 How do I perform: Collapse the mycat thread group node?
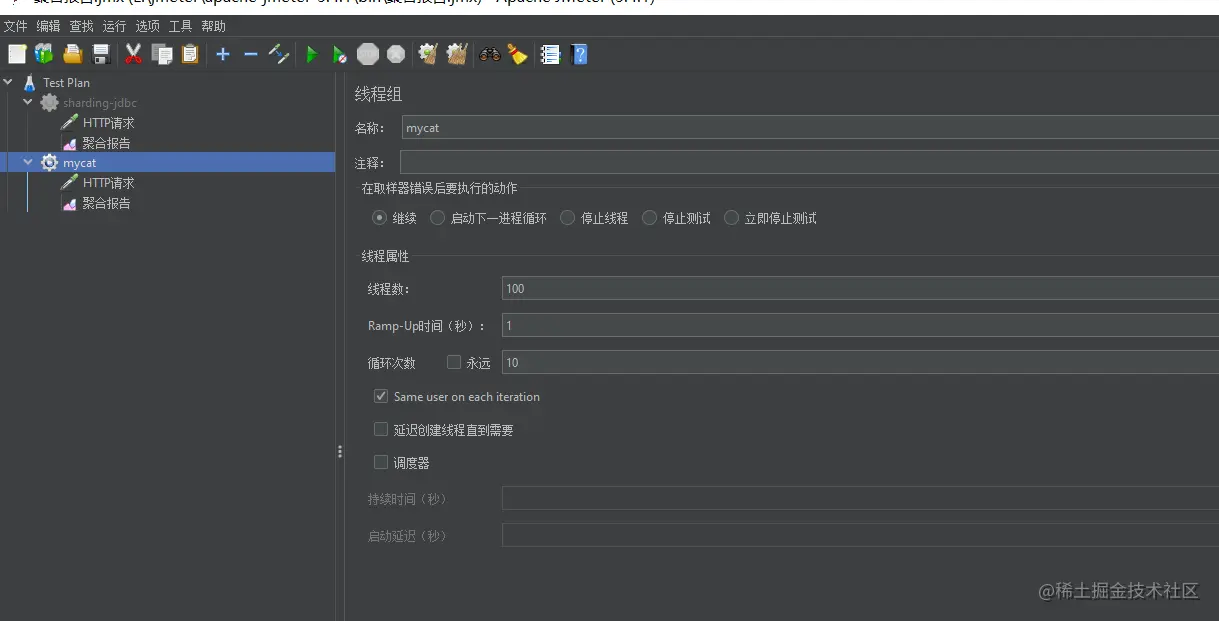coord(28,162)
